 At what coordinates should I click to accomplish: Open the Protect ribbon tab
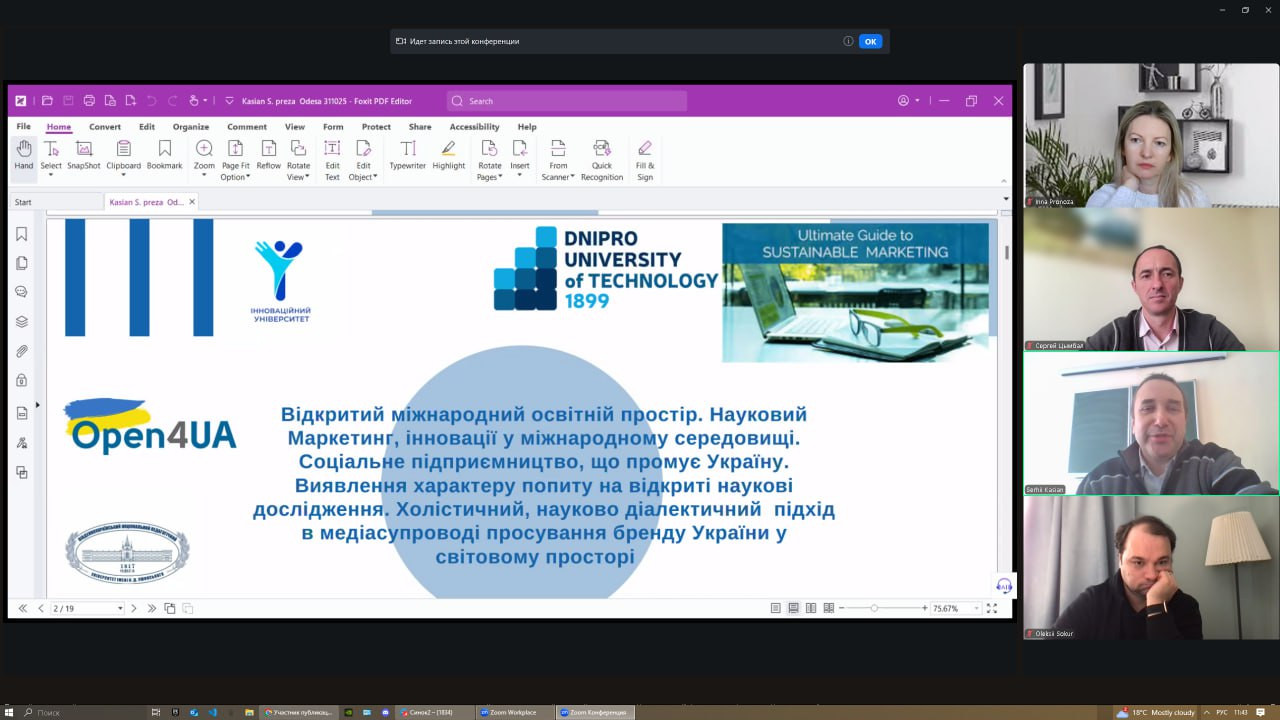coord(376,127)
